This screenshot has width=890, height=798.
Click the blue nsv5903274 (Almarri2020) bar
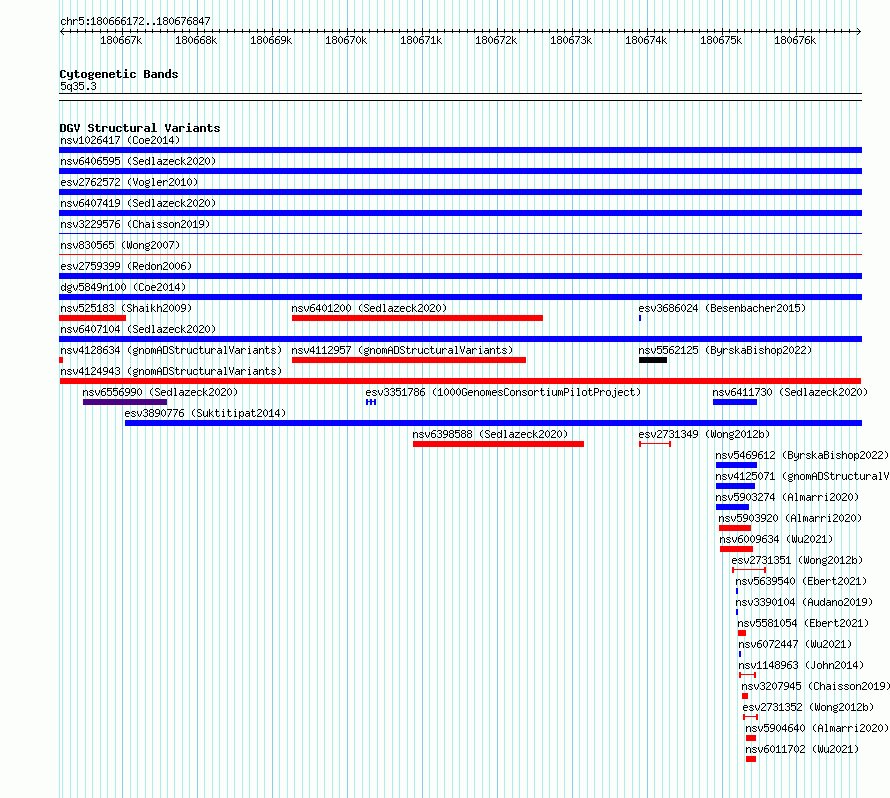point(733,507)
